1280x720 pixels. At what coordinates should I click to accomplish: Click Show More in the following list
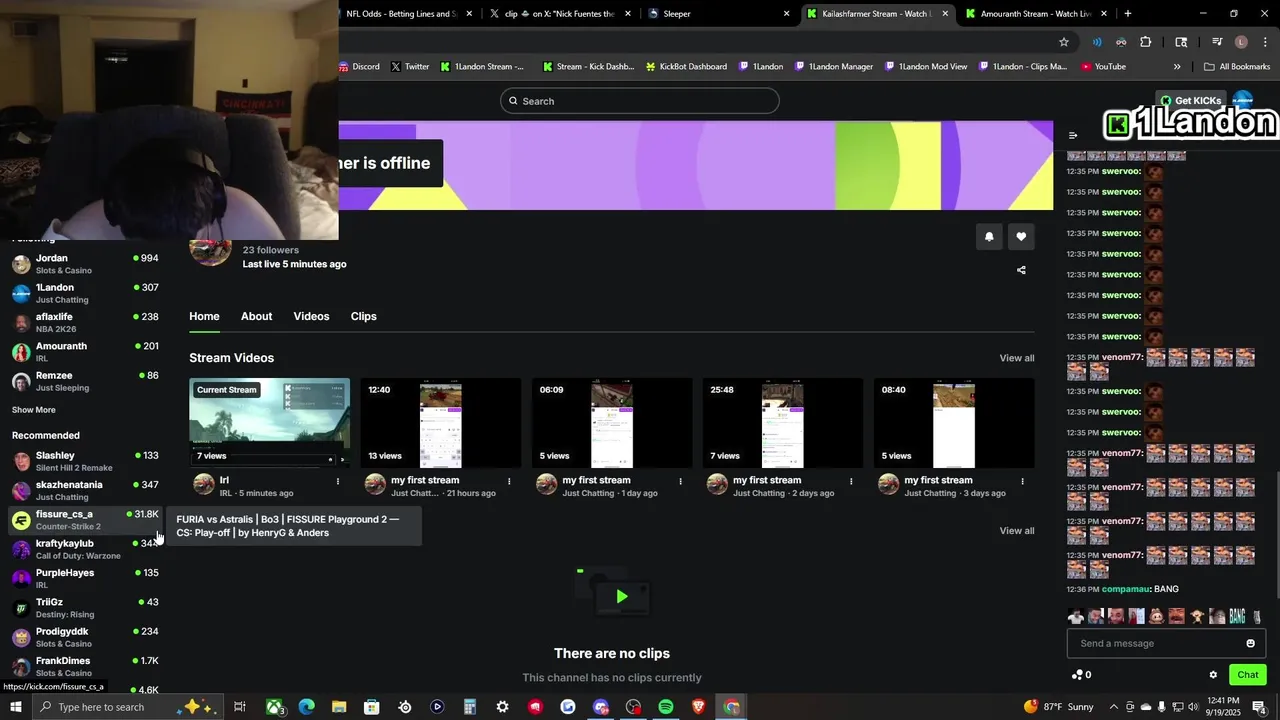34,410
